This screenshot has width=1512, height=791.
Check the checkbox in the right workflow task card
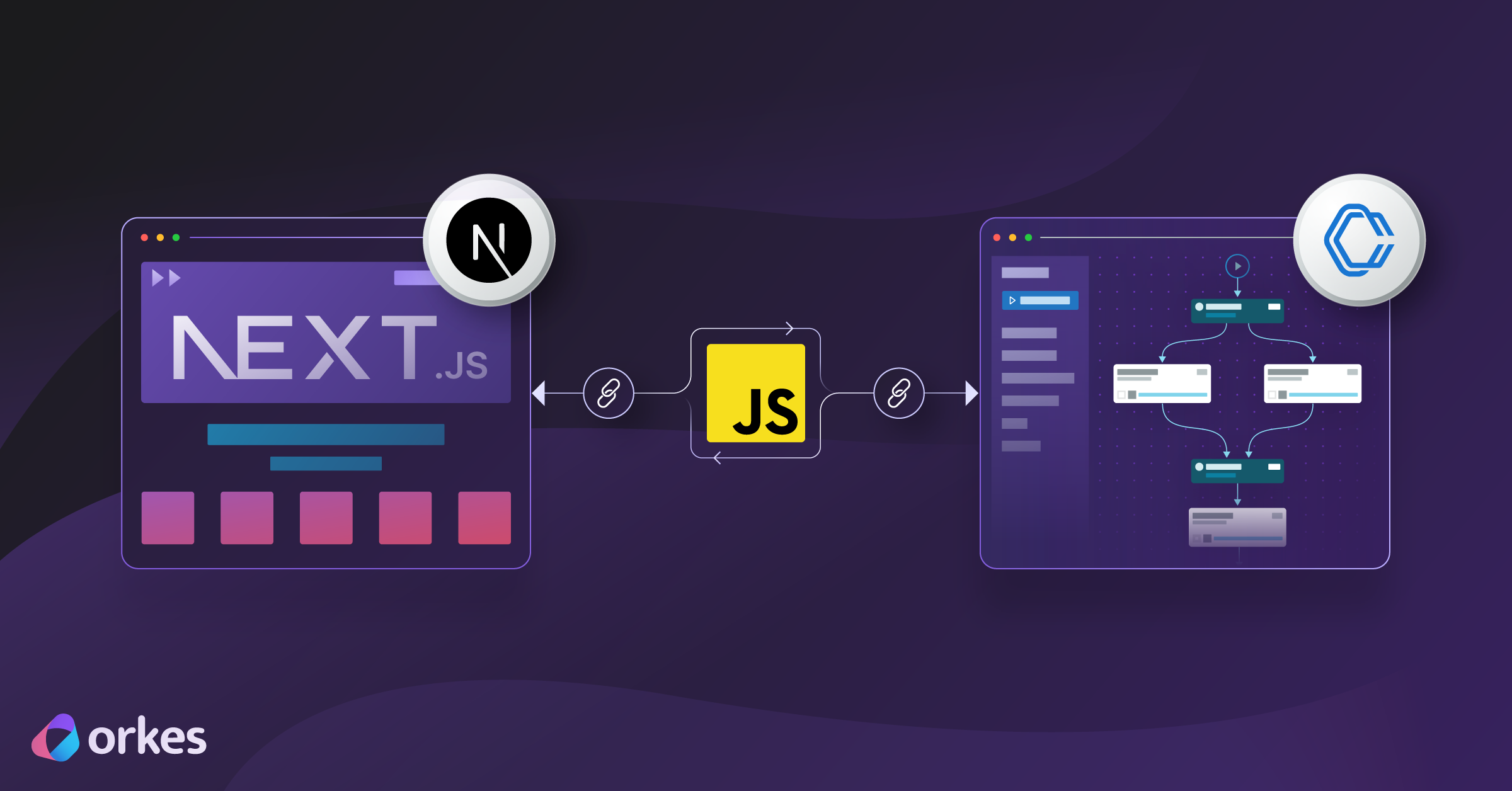pos(1273,395)
